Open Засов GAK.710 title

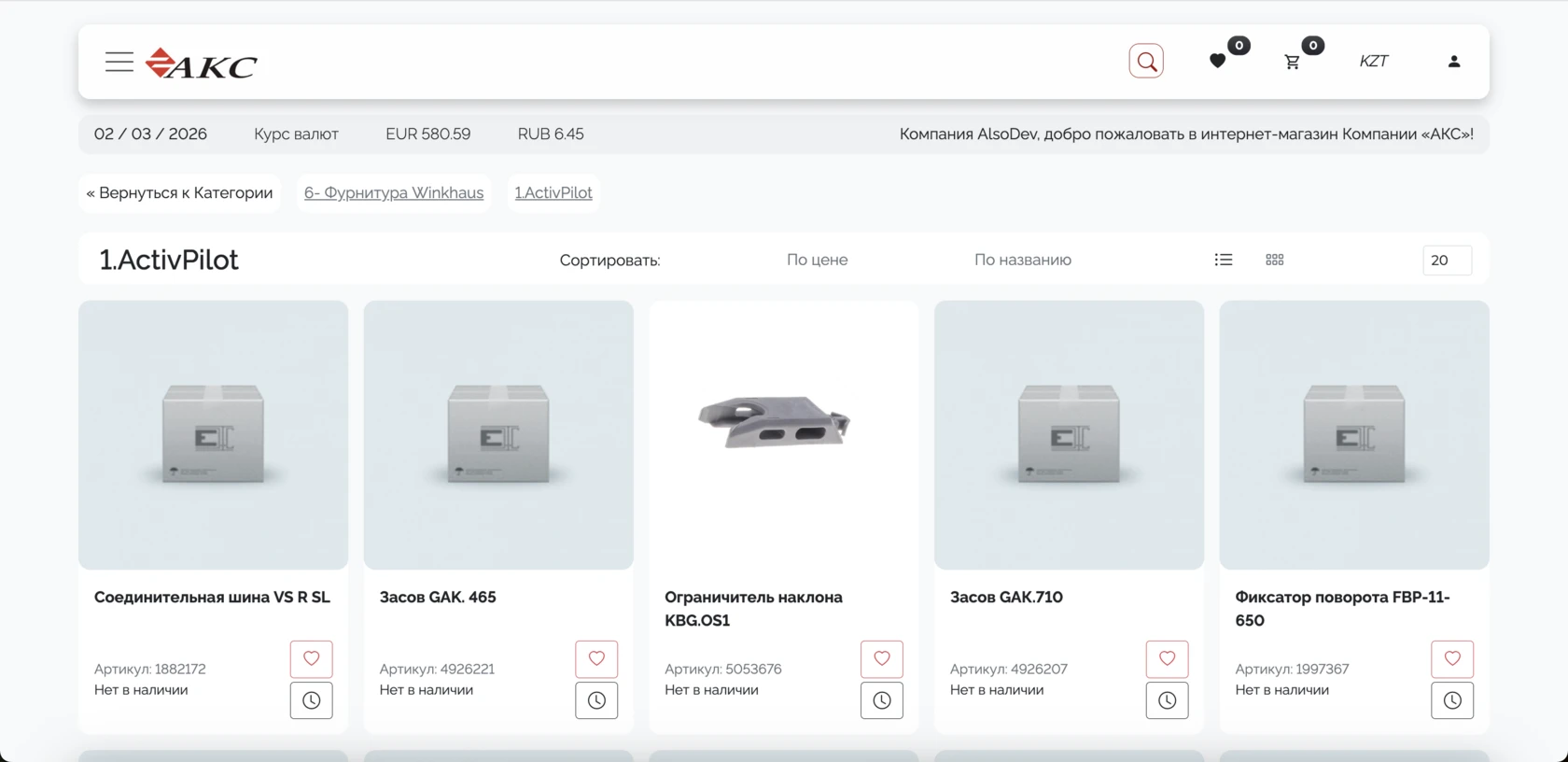click(x=1006, y=597)
